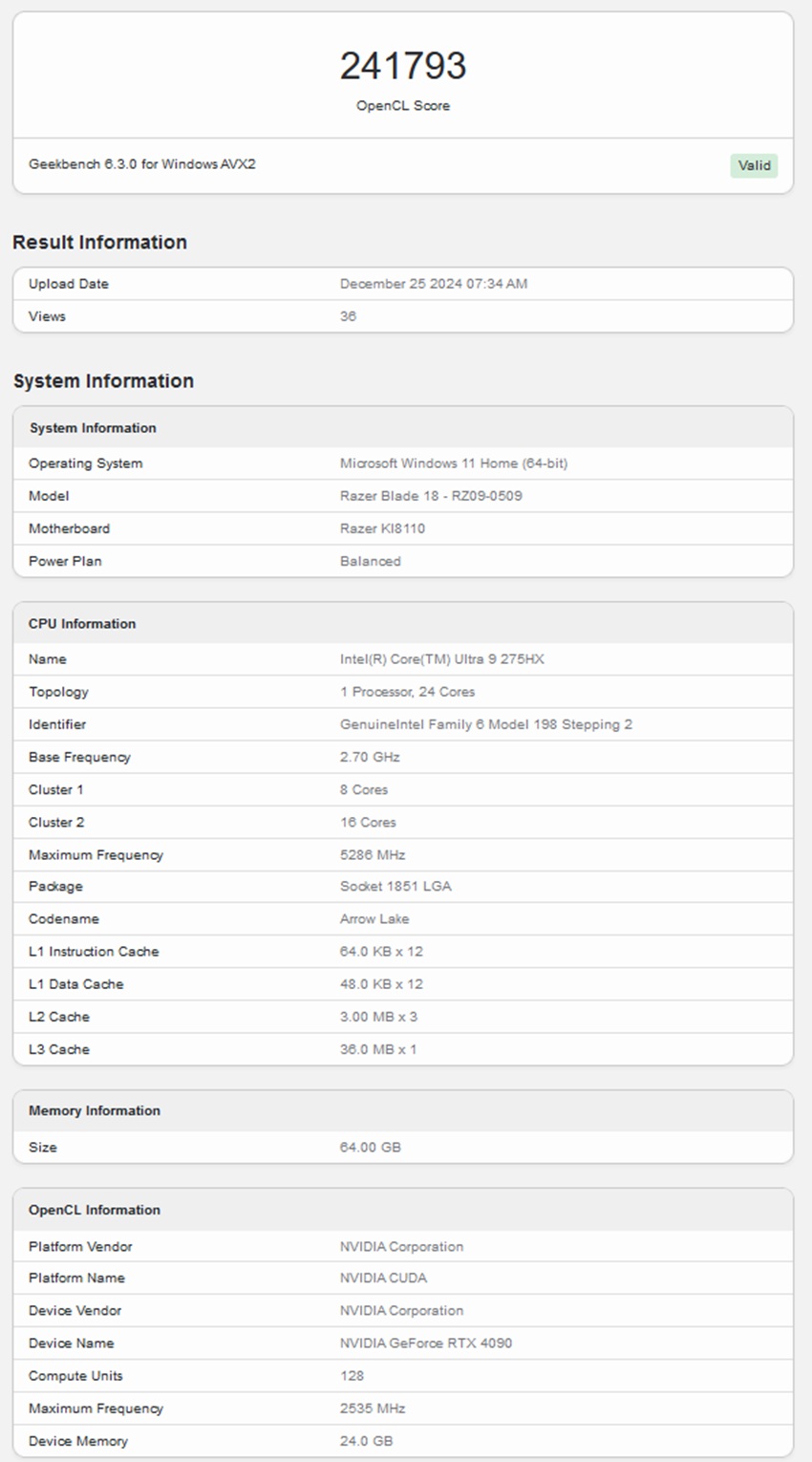Select Microsoft Windows 11 Home (64-bit) value
Viewport: 812px width, 1462px height.
click(x=454, y=463)
